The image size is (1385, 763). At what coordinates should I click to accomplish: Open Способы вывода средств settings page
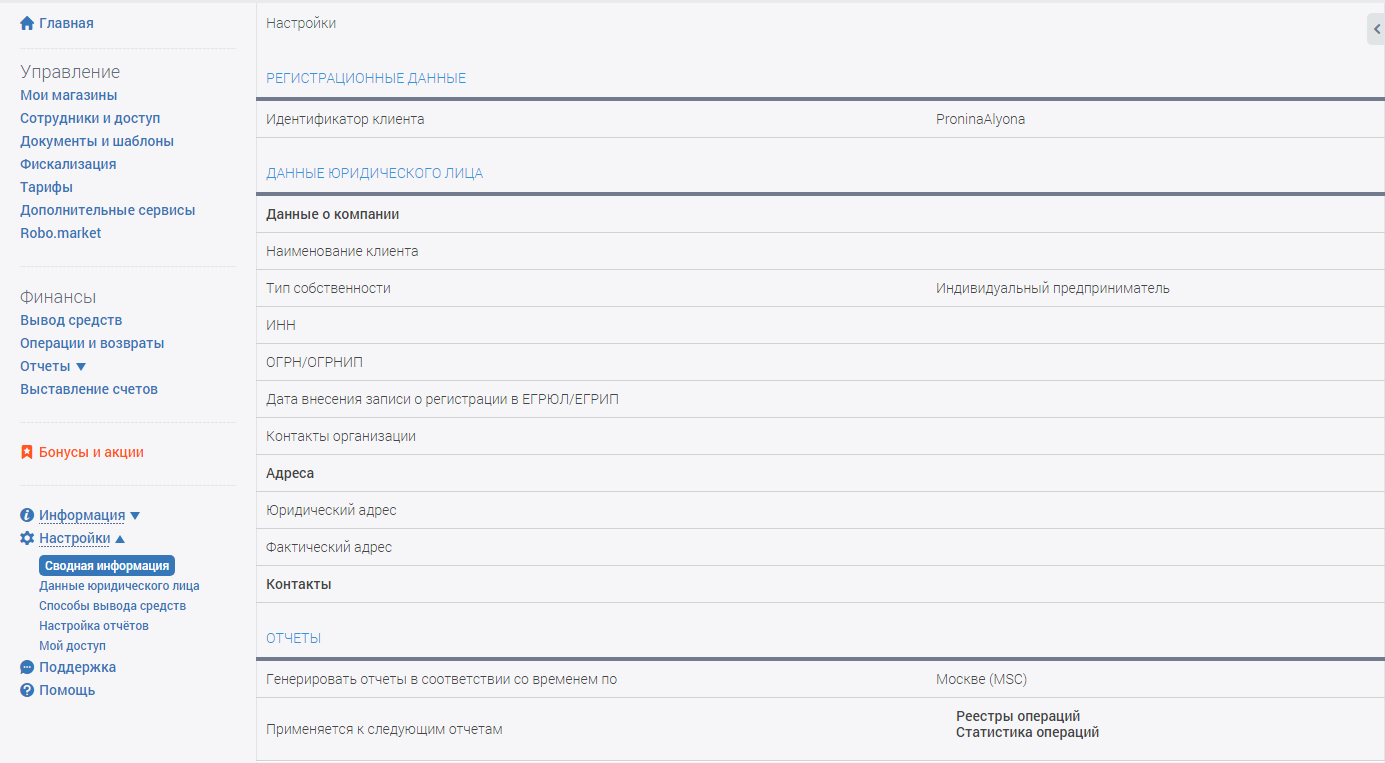click(112, 606)
